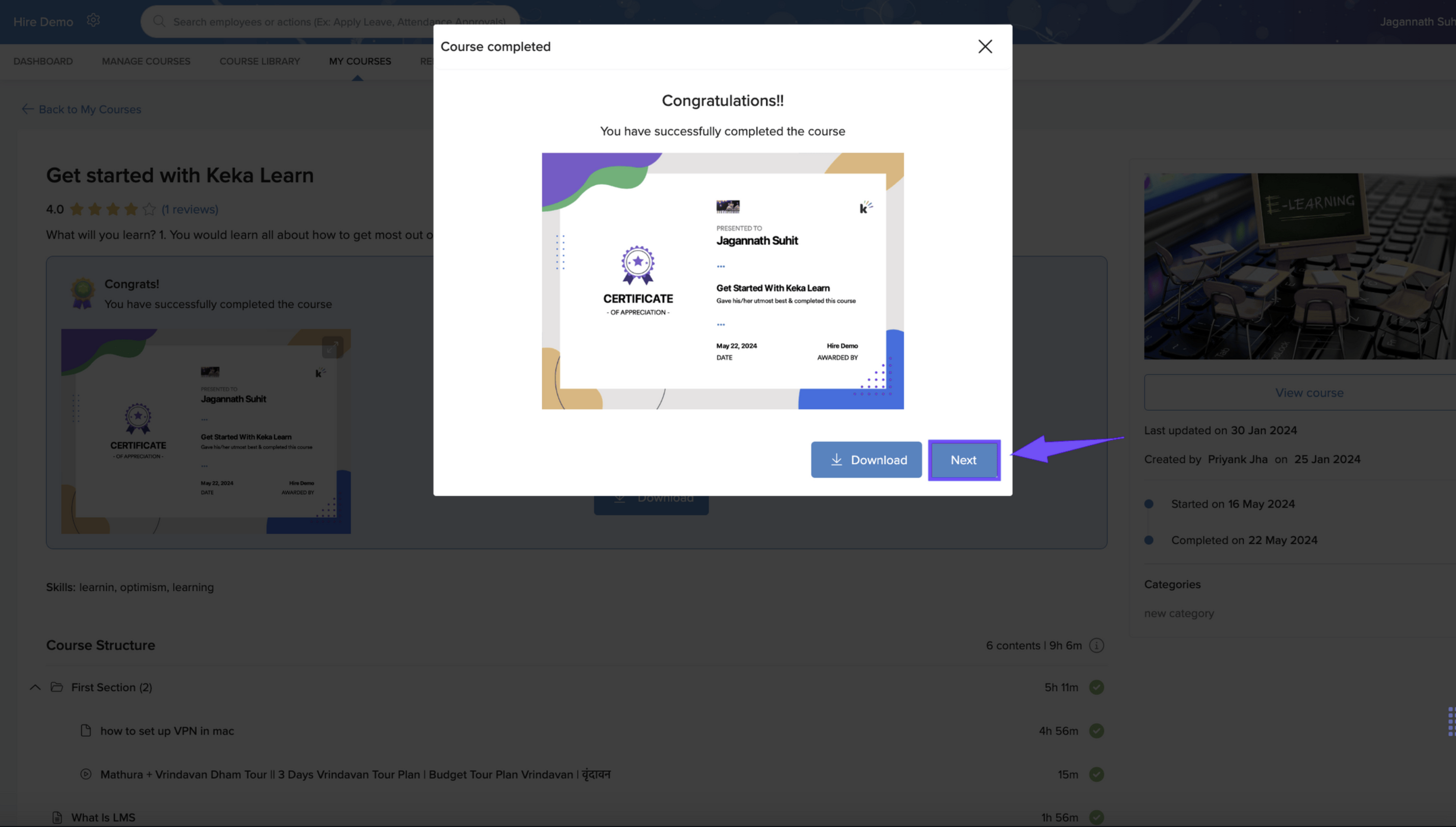
Task: Click the fifth empty rating star
Action: click(x=149, y=210)
